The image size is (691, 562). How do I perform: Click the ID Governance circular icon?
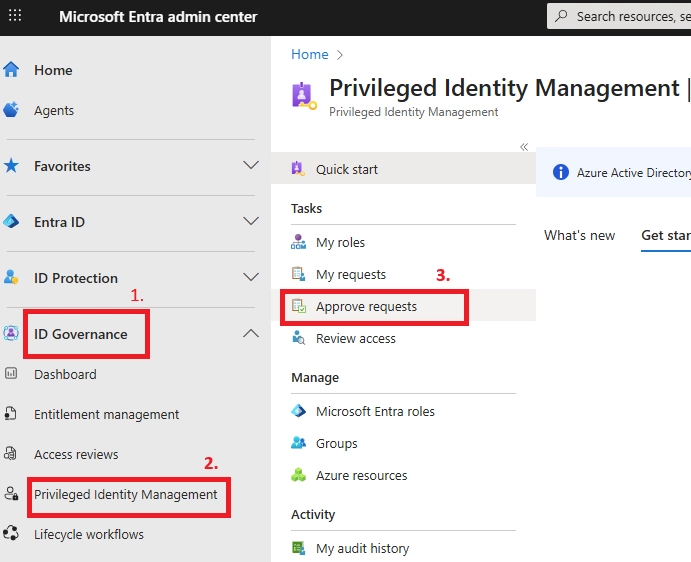pyautogui.click(x=11, y=333)
